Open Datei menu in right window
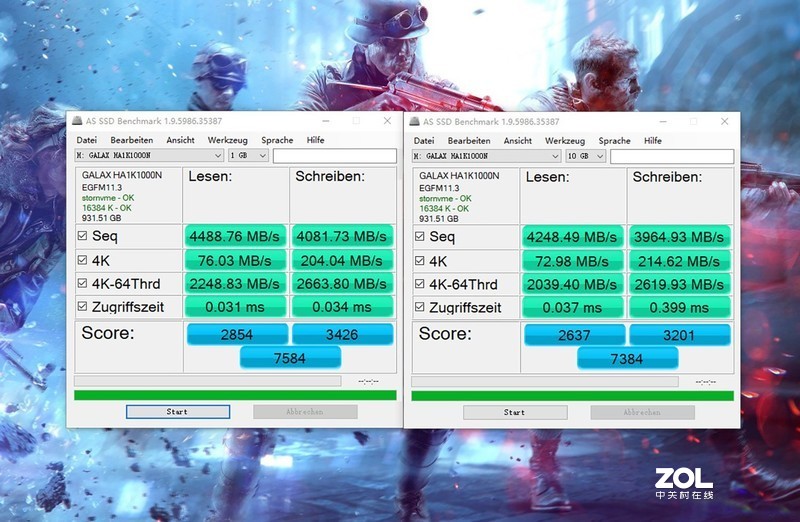The width and height of the screenshot is (800, 522). [424, 140]
